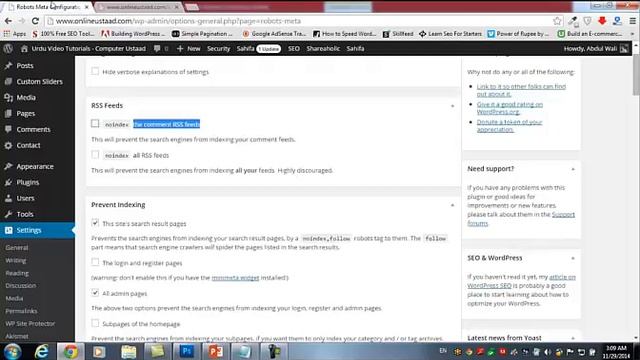The height and width of the screenshot is (360, 640).
Task: Switch to Chrome in taskbar
Action: tap(70, 351)
